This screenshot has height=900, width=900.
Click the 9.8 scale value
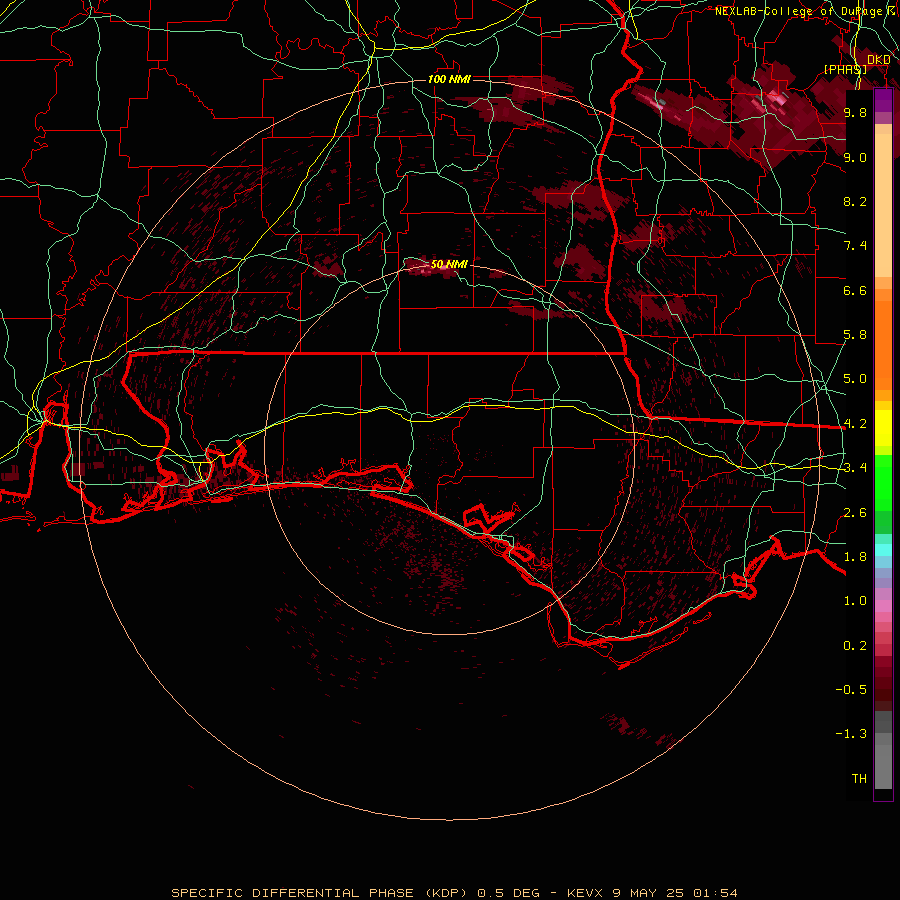coord(855,112)
